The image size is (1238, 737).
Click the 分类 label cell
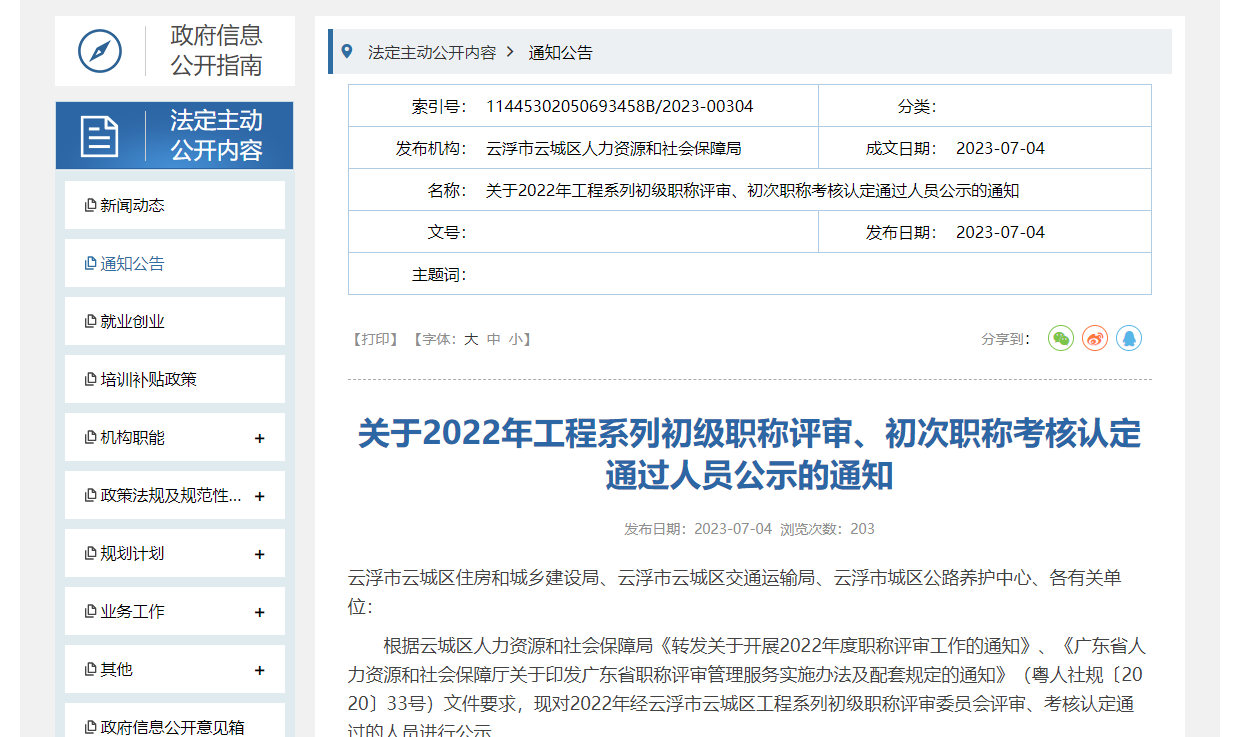click(x=918, y=106)
